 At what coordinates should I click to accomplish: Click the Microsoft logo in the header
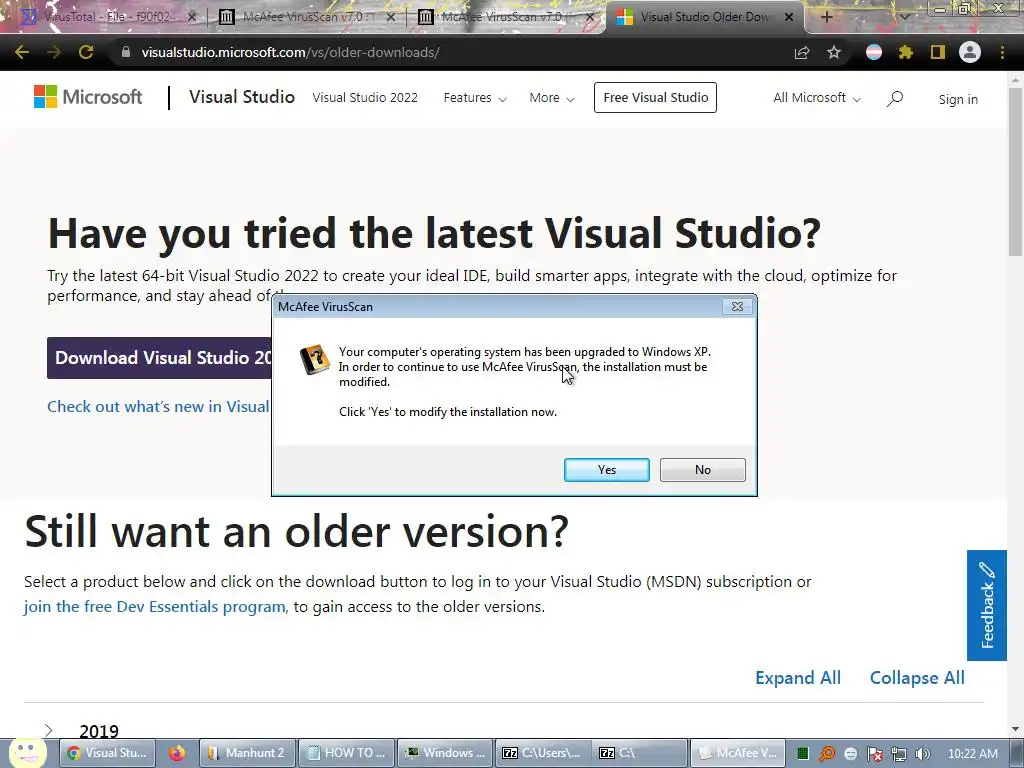pos(88,97)
